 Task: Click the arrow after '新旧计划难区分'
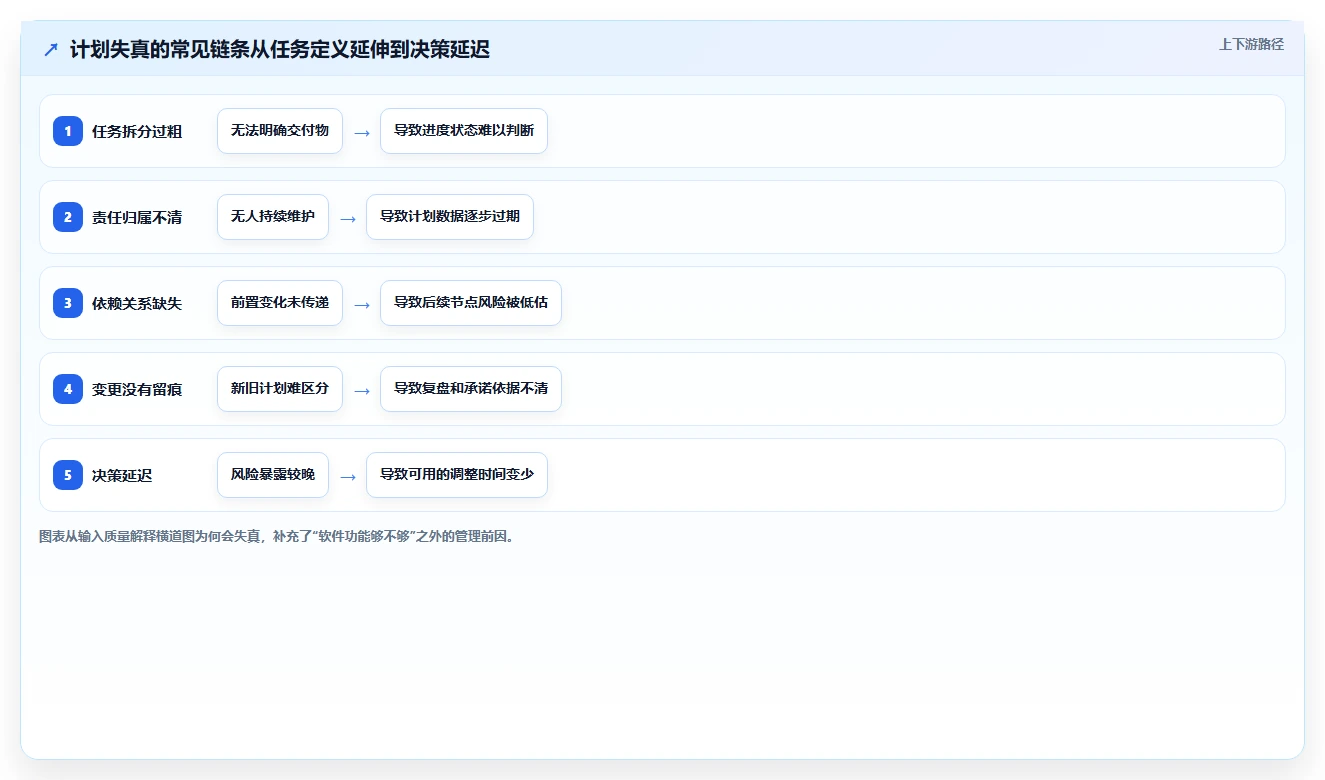click(362, 390)
